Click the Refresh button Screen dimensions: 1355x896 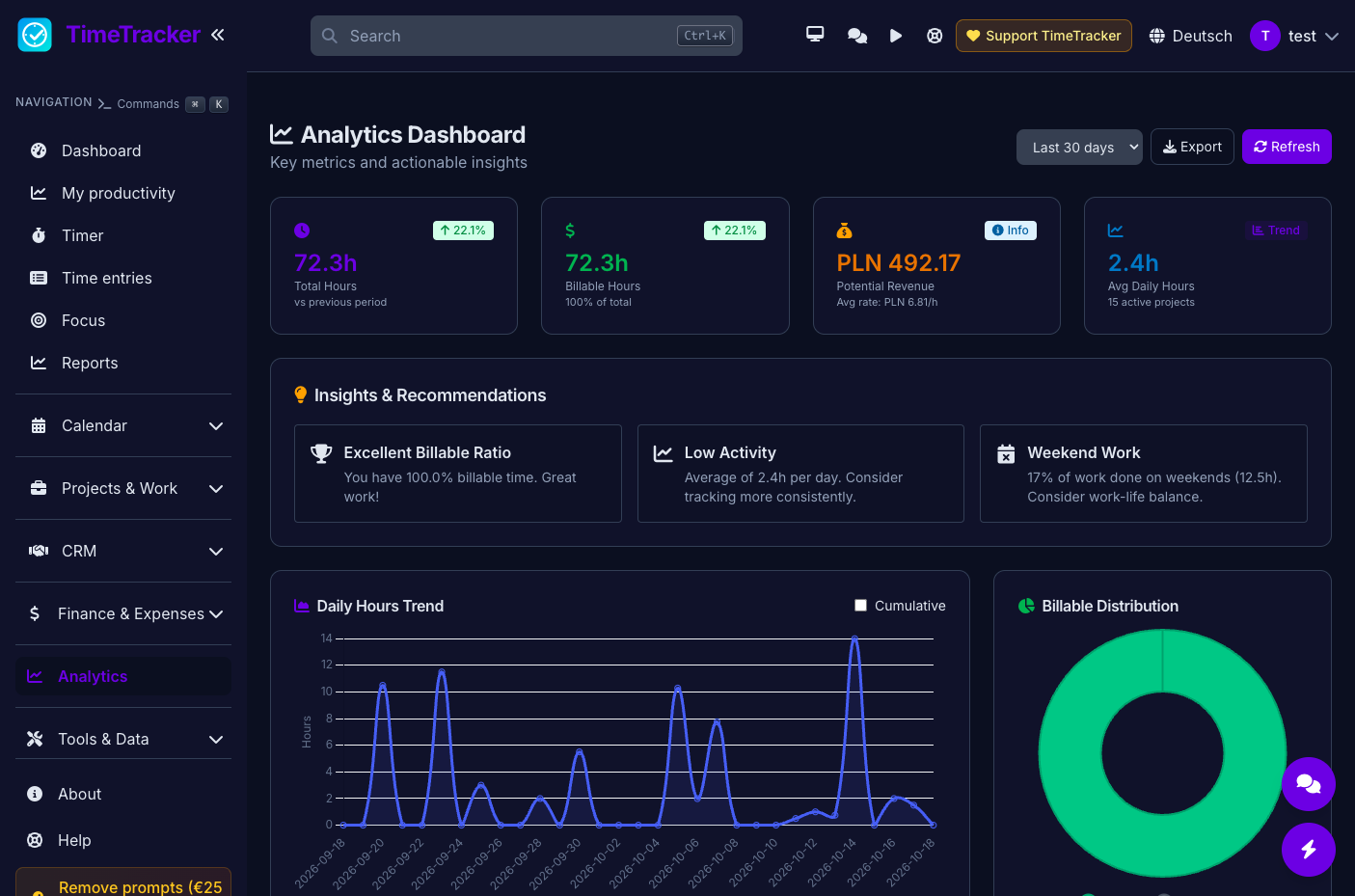coord(1287,147)
